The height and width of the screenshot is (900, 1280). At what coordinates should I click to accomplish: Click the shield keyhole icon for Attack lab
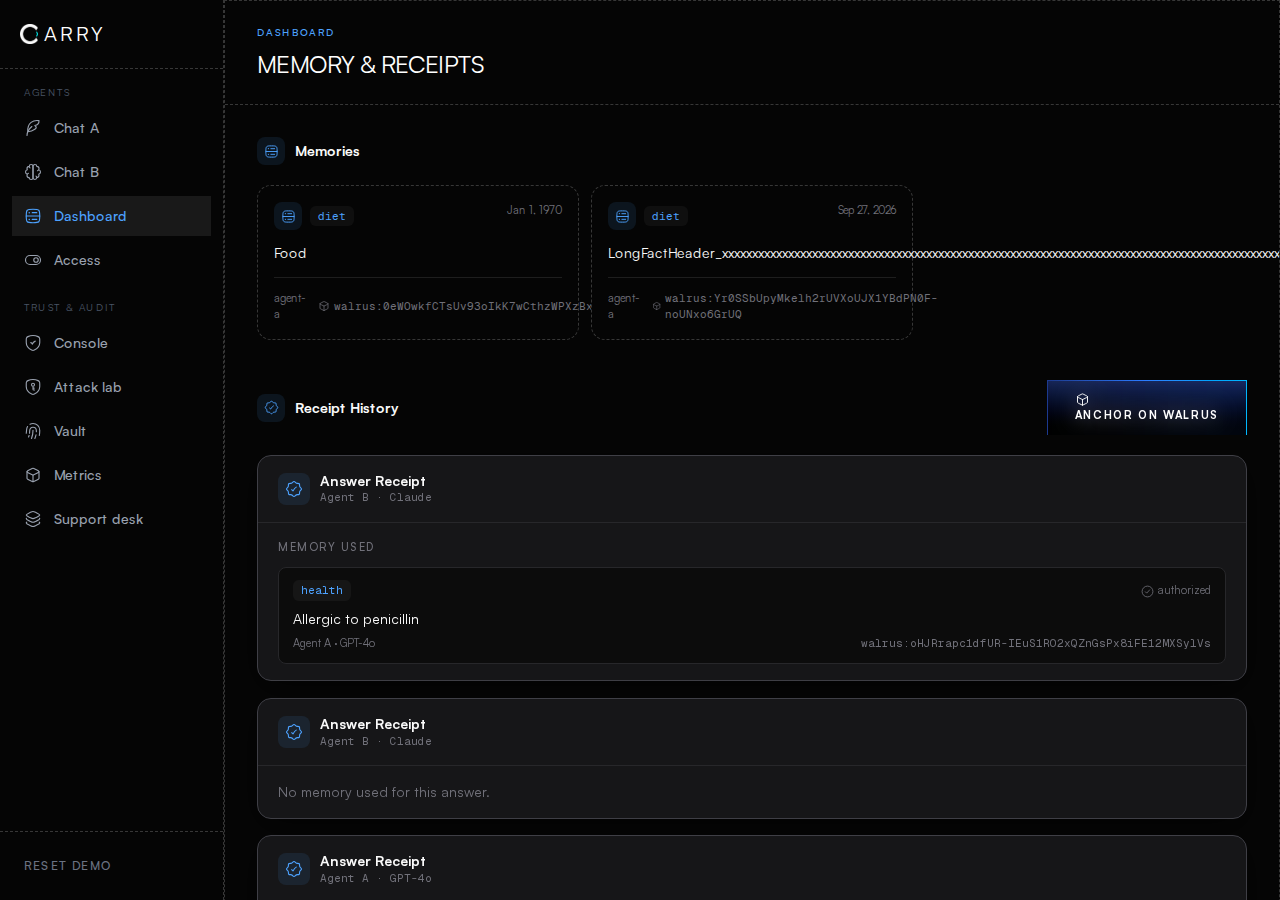[x=33, y=387]
